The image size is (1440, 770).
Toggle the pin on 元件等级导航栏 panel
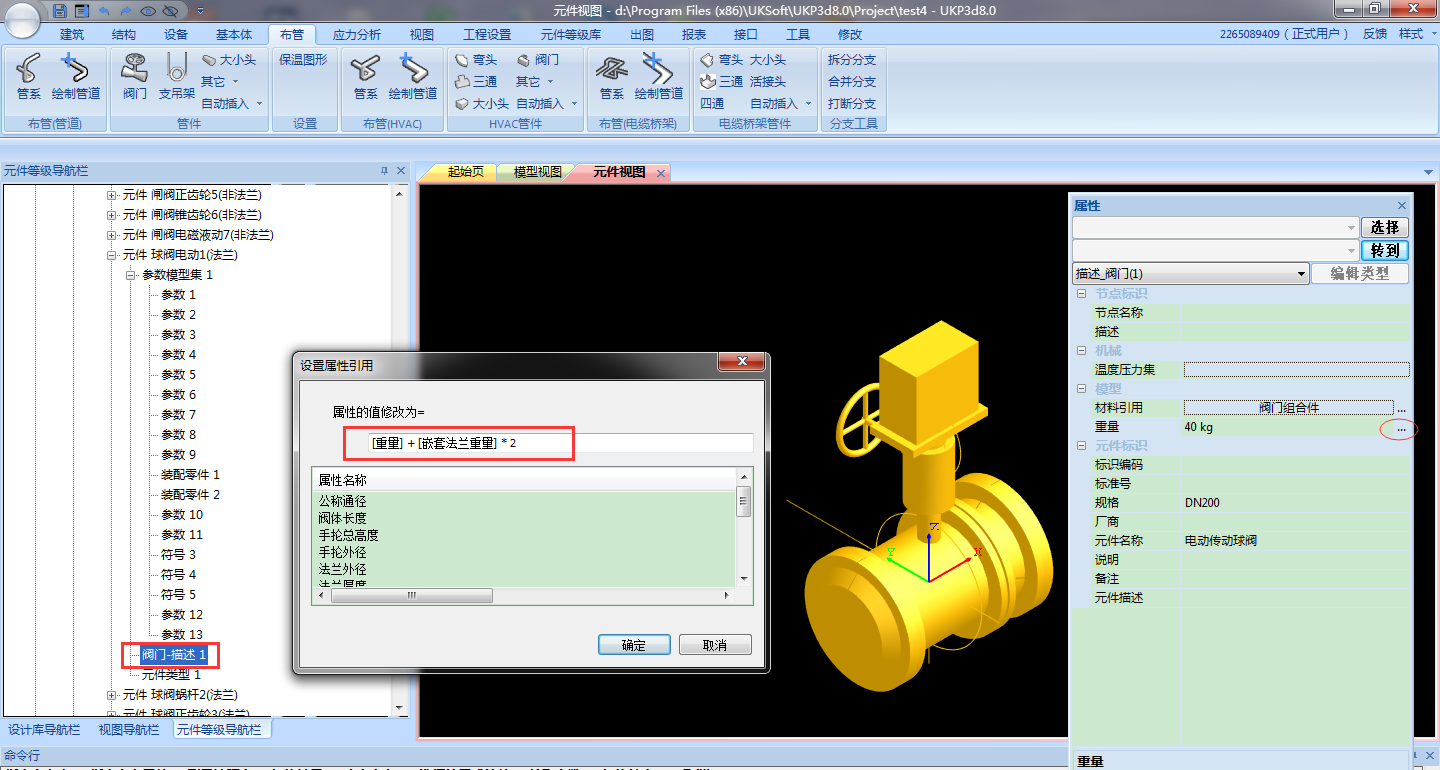[x=384, y=171]
